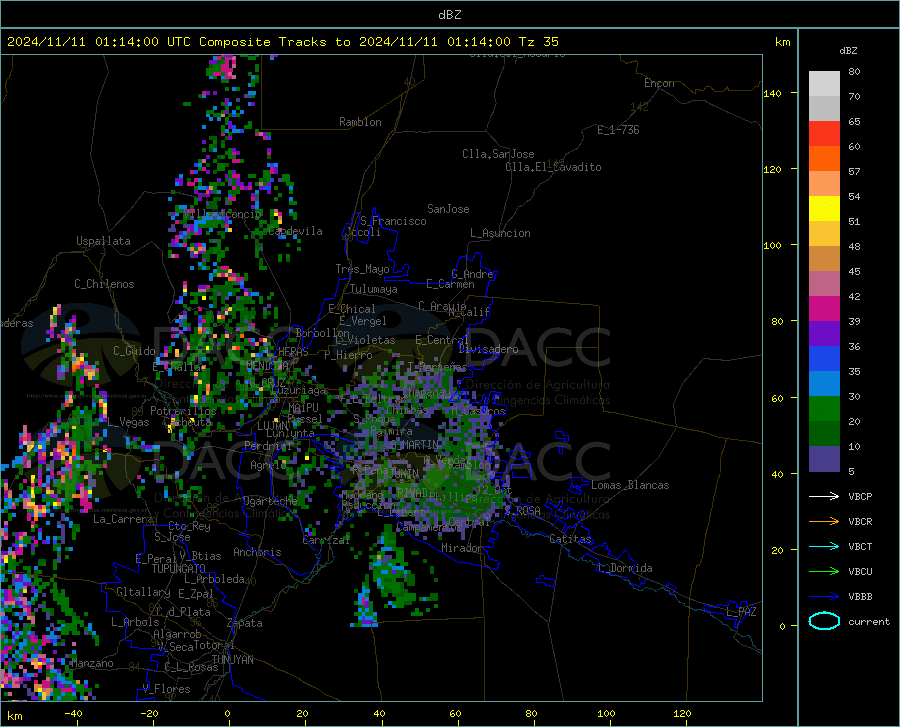This screenshot has height=727, width=900.
Task: Click the Zapata place label
Action: point(245,623)
